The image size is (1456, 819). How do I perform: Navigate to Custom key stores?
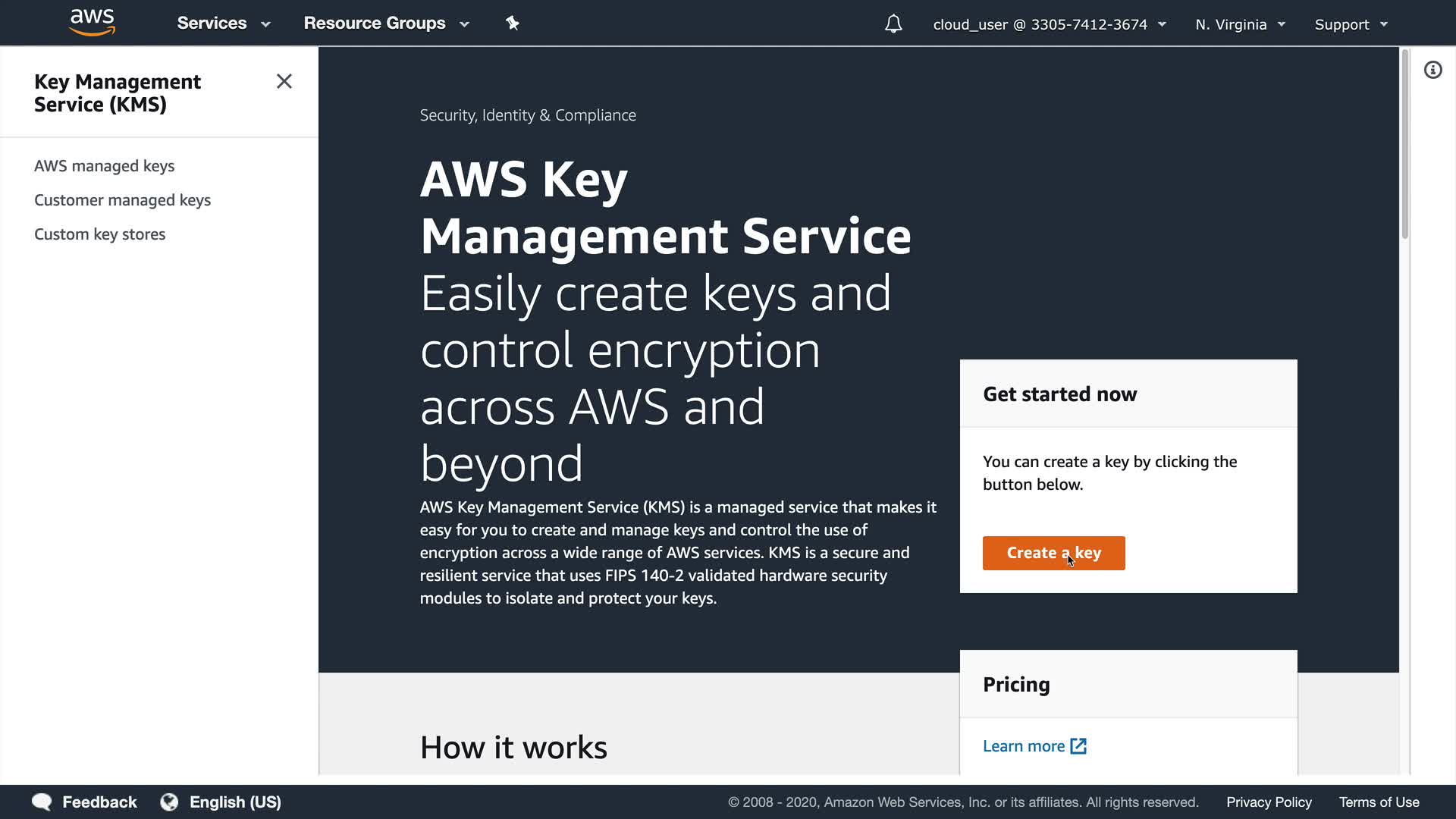99,234
